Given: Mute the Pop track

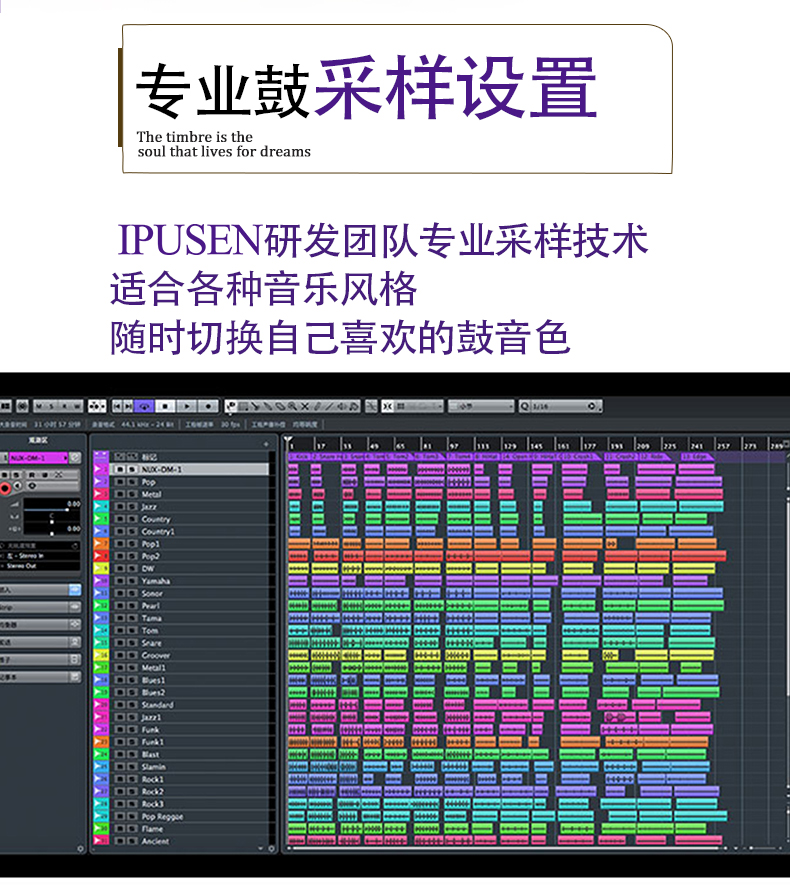Looking at the screenshot, I should click(x=120, y=482).
